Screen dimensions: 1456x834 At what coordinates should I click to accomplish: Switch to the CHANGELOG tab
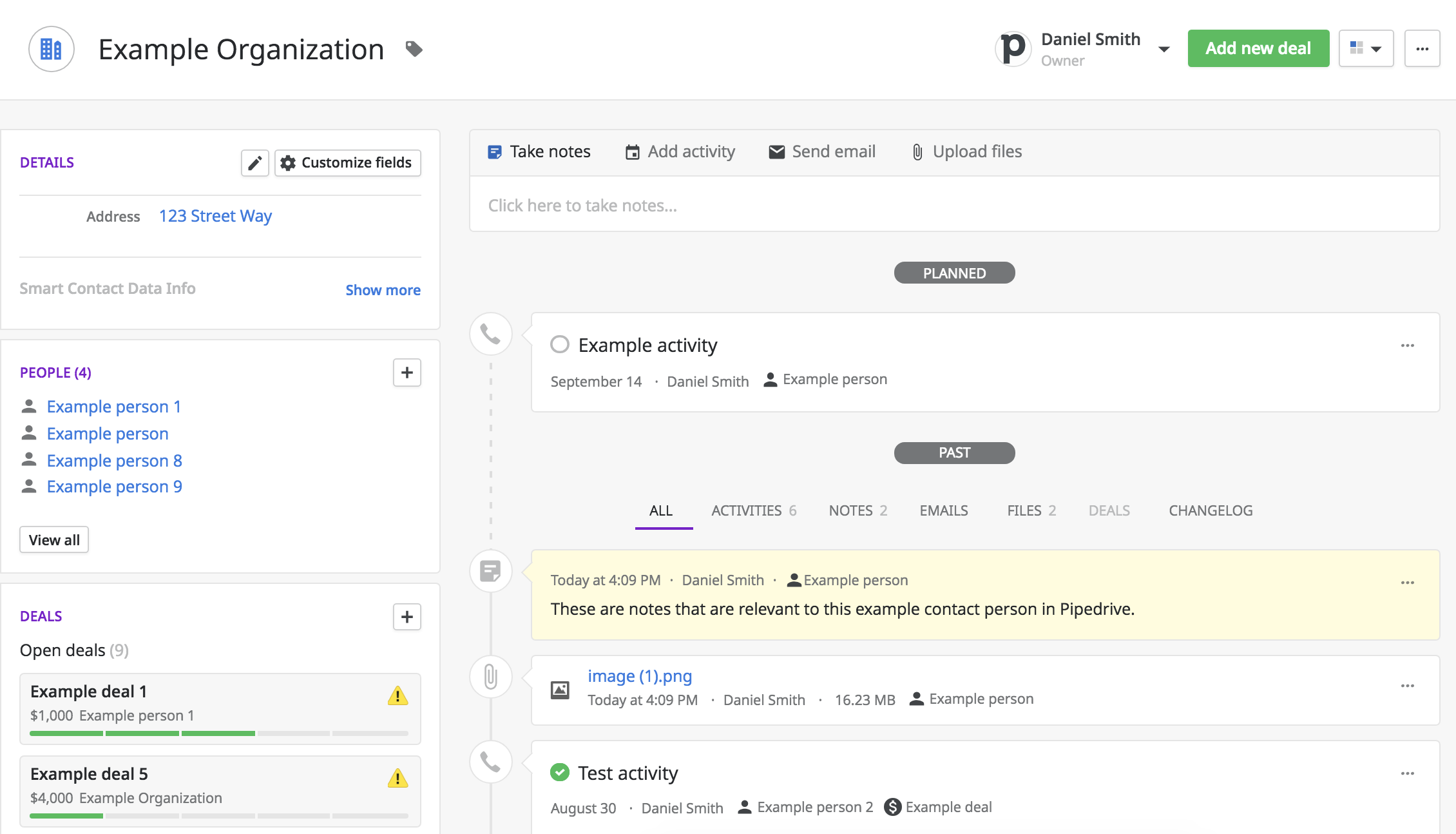(1211, 510)
